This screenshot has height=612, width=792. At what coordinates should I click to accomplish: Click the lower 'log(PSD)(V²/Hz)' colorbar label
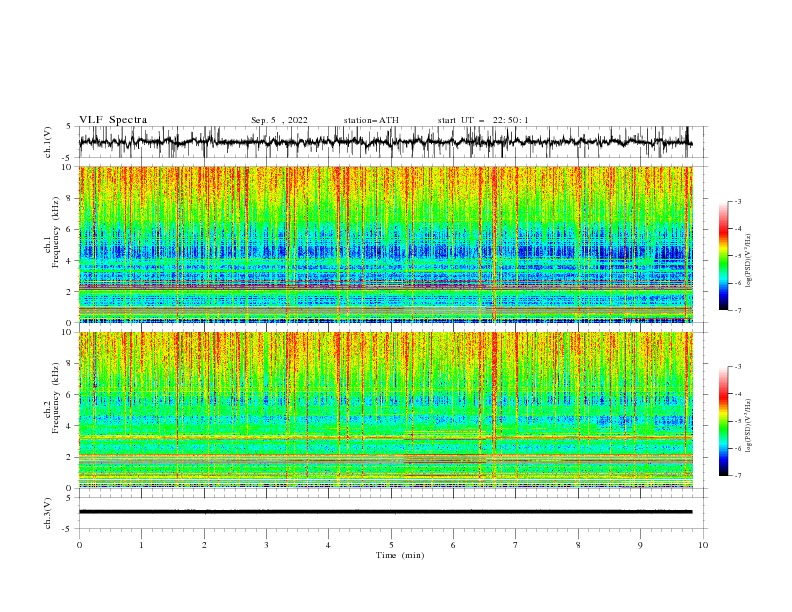pos(749,425)
